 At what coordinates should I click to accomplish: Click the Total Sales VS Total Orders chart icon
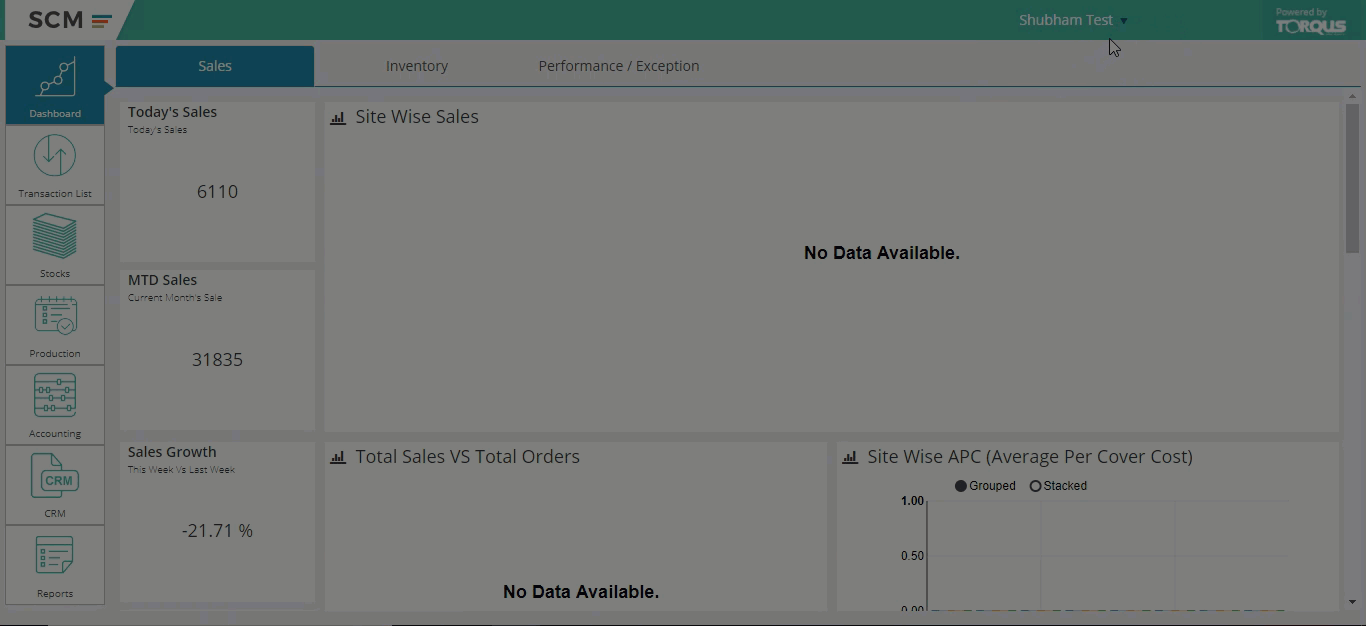338,458
